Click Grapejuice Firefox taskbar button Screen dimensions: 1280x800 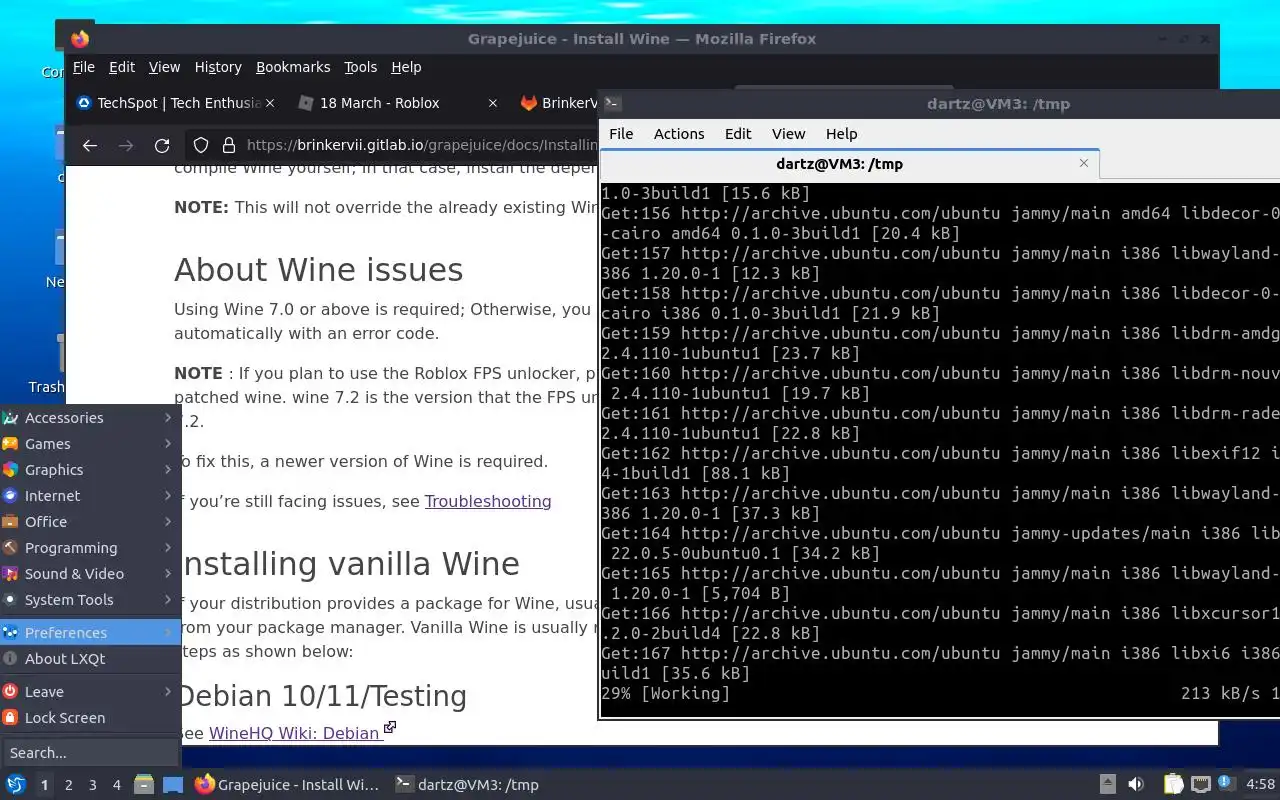pyautogui.click(x=287, y=785)
